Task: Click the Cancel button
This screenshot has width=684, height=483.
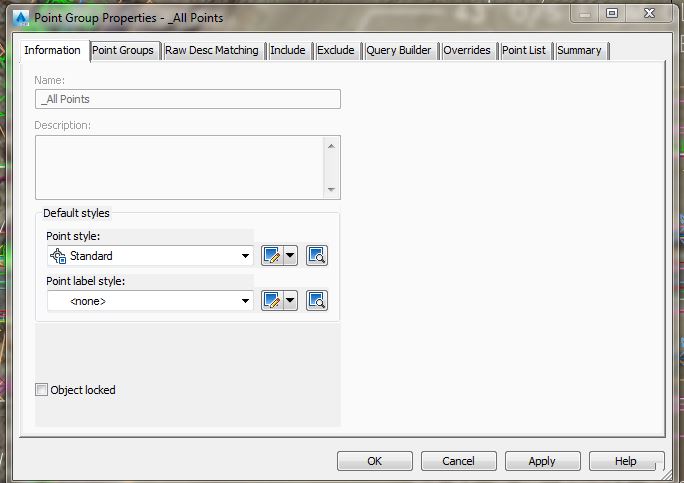Action: 458,461
